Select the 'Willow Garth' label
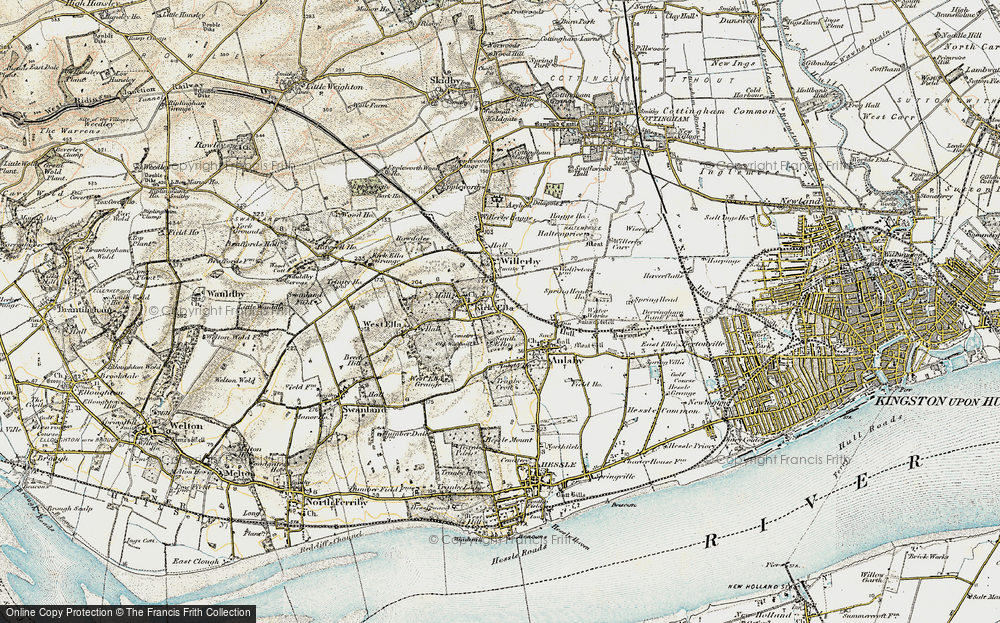Viewport: 1000px width, 623px height. click(x=871, y=577)
